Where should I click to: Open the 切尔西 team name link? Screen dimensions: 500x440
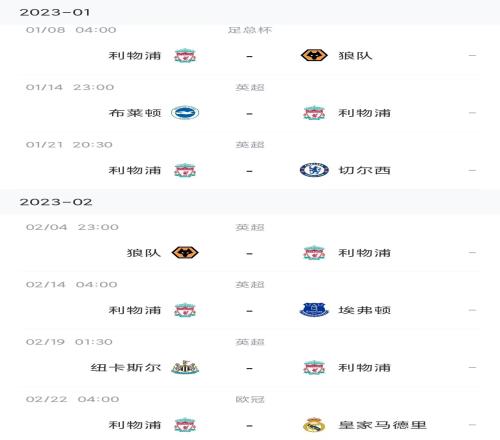point(365,170)
